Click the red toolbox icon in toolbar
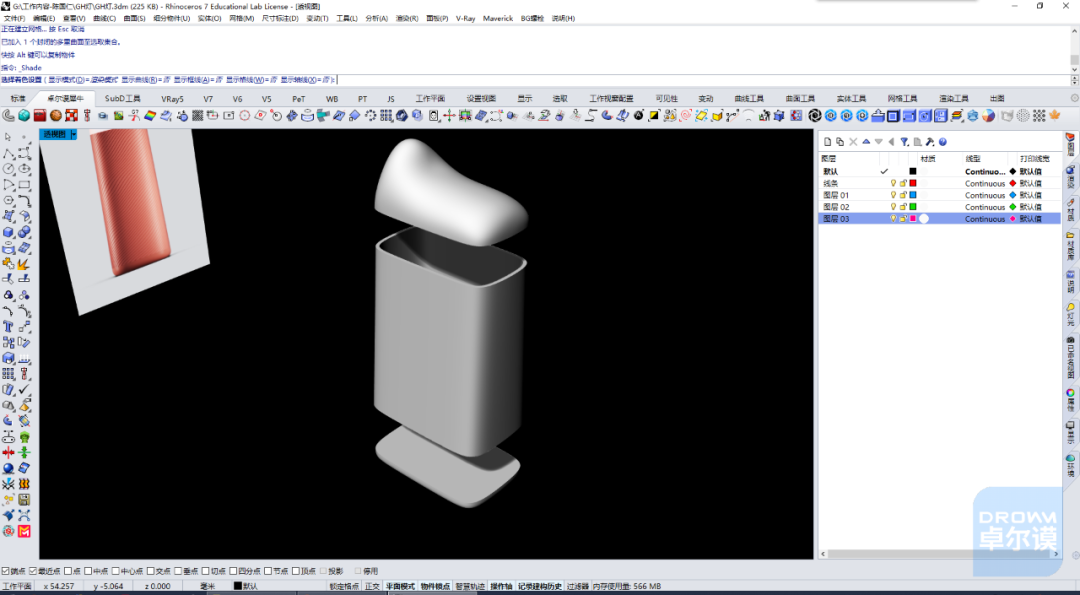Viewport: 1080px width, 595px height. [x=39, y=116]
